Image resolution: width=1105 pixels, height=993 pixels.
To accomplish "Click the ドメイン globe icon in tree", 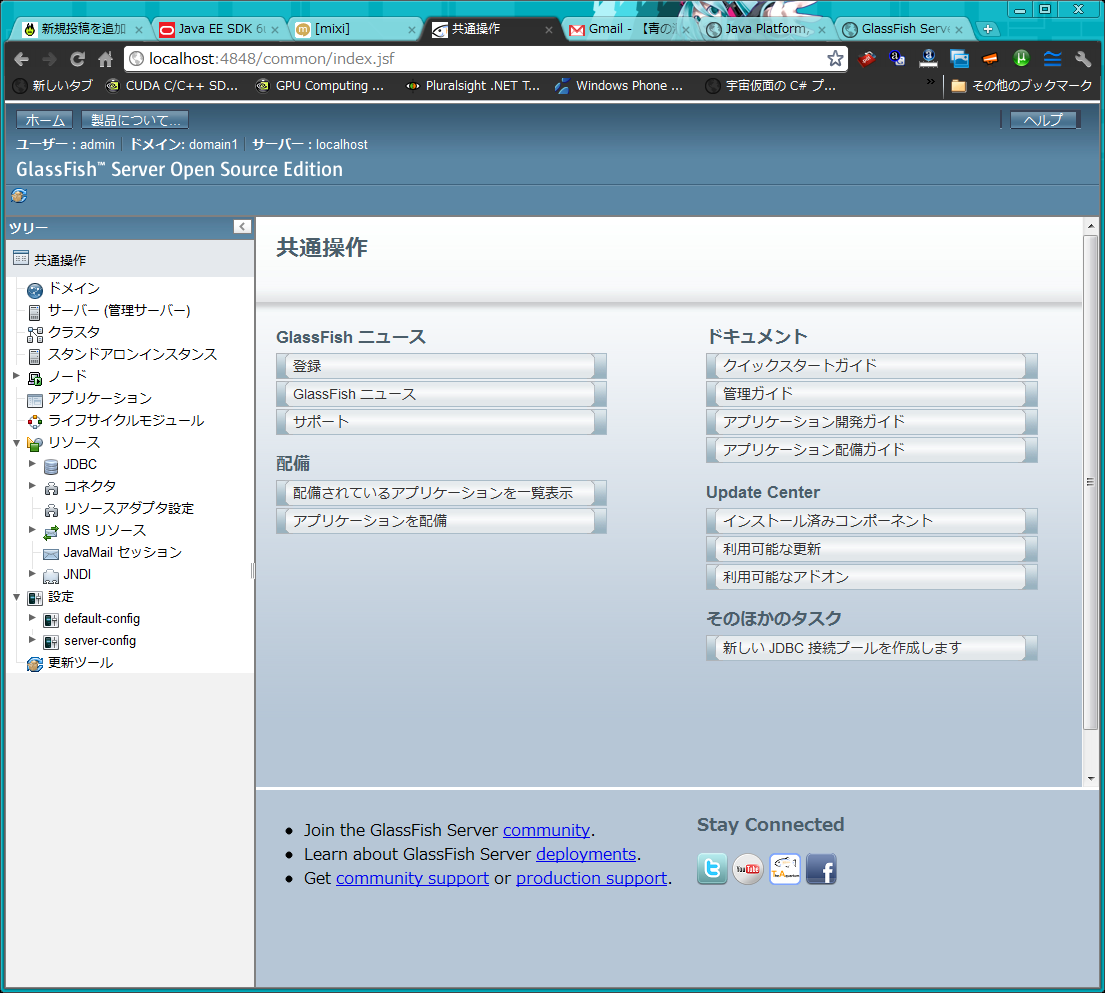I will [35, 290].
